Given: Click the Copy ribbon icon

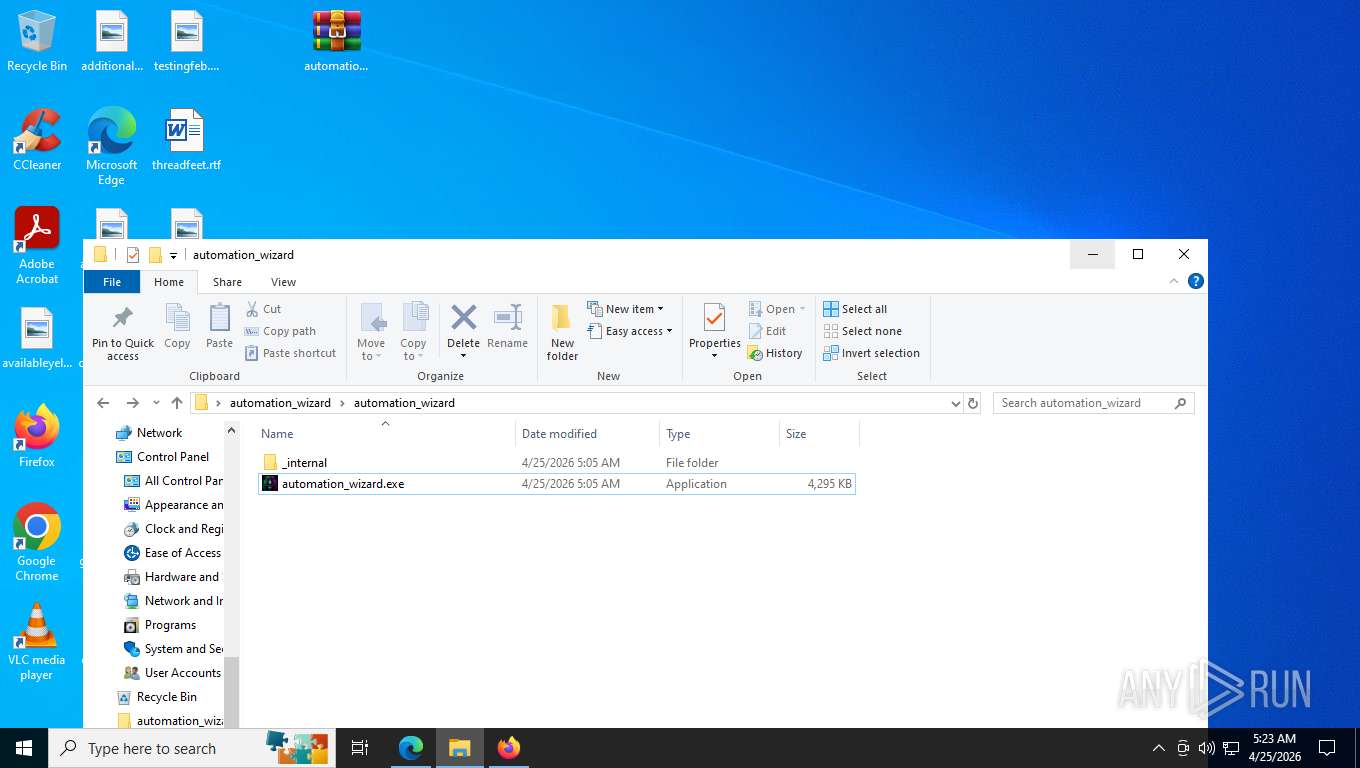Looking at the screenshot, I should (177, 318).
